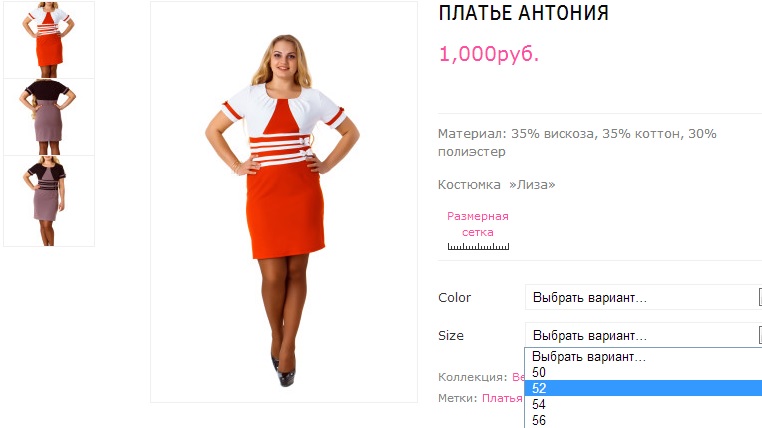Collapse the Size dropdown field
This screenshot has width=762, height=428.
coord(643,335)
